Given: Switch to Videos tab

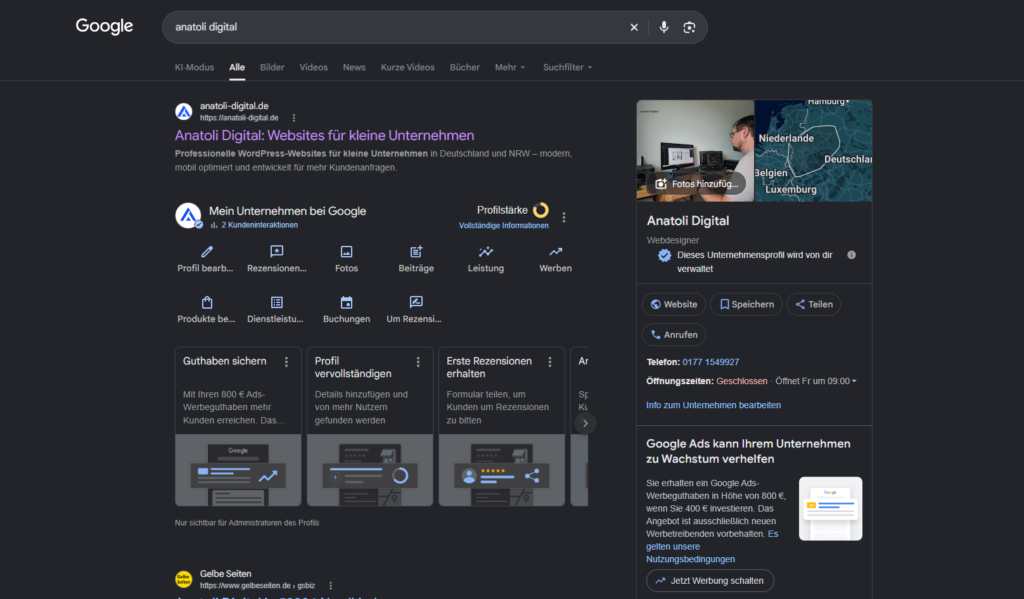Looking at the screenshot, I should [x=313, y=67].
